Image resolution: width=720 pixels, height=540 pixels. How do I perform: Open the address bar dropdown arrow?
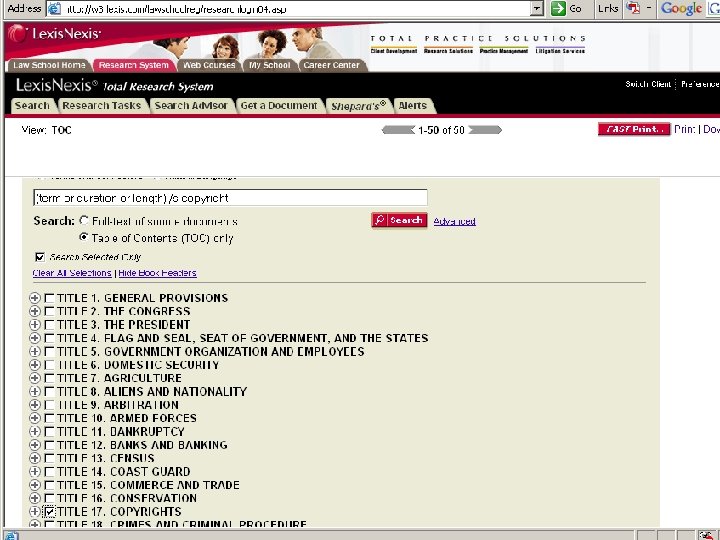tap(536, 8)
